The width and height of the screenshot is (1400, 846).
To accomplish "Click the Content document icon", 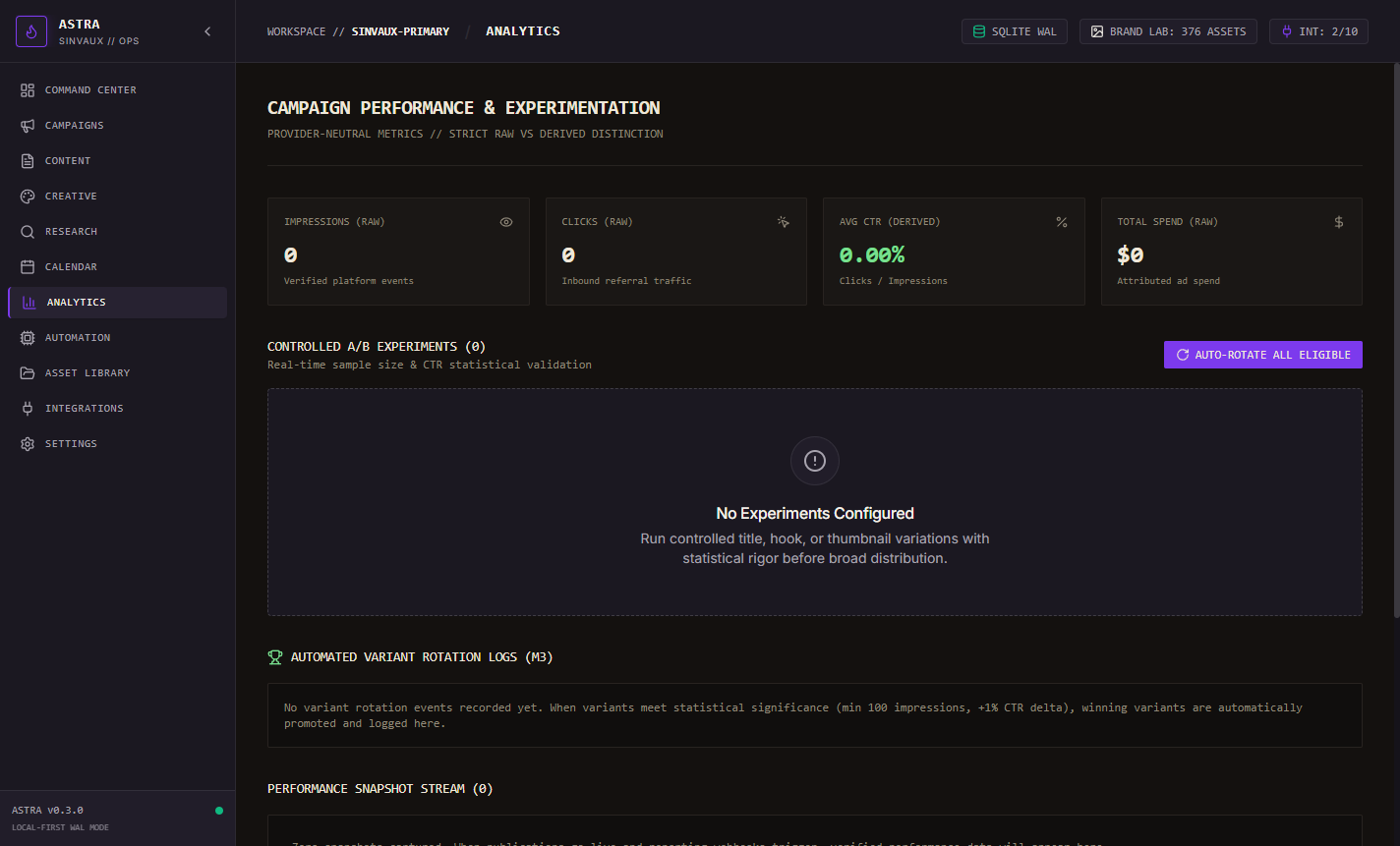I will [28, 161].
